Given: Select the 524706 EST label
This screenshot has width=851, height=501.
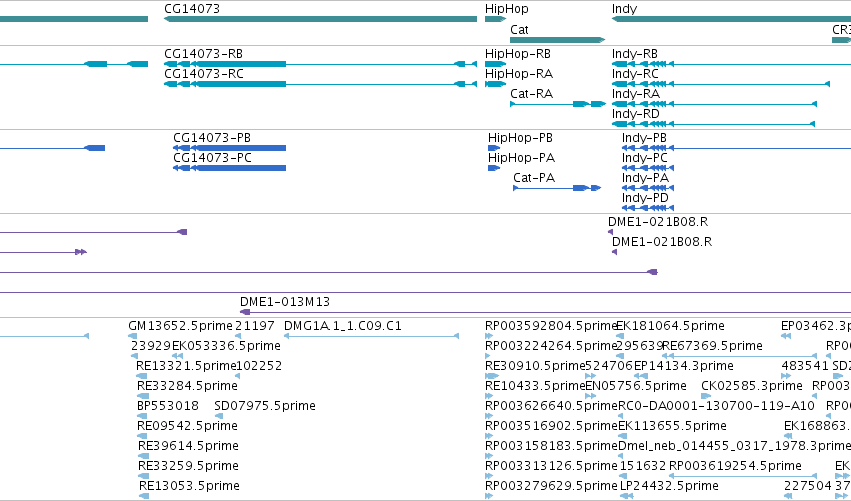Looking at the screenshot, I should point(609,366).
